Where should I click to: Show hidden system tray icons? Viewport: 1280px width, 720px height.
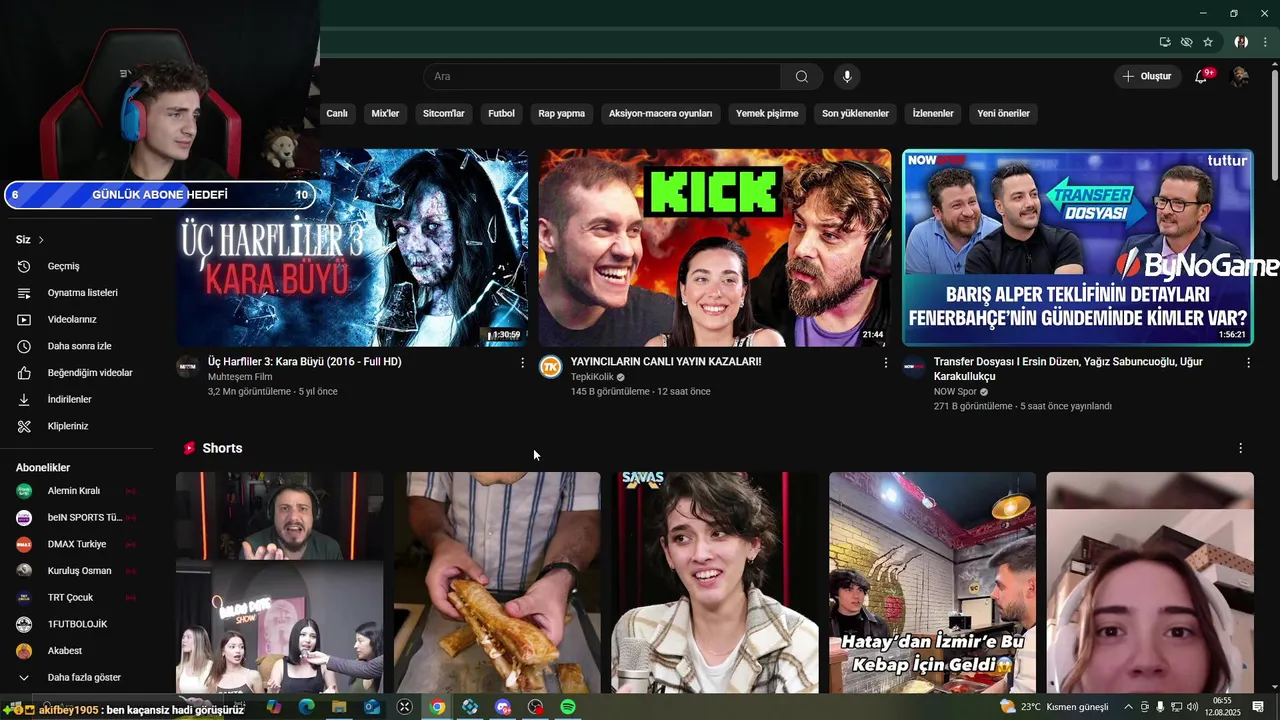pyautogui.click(x=1128, y=707)
